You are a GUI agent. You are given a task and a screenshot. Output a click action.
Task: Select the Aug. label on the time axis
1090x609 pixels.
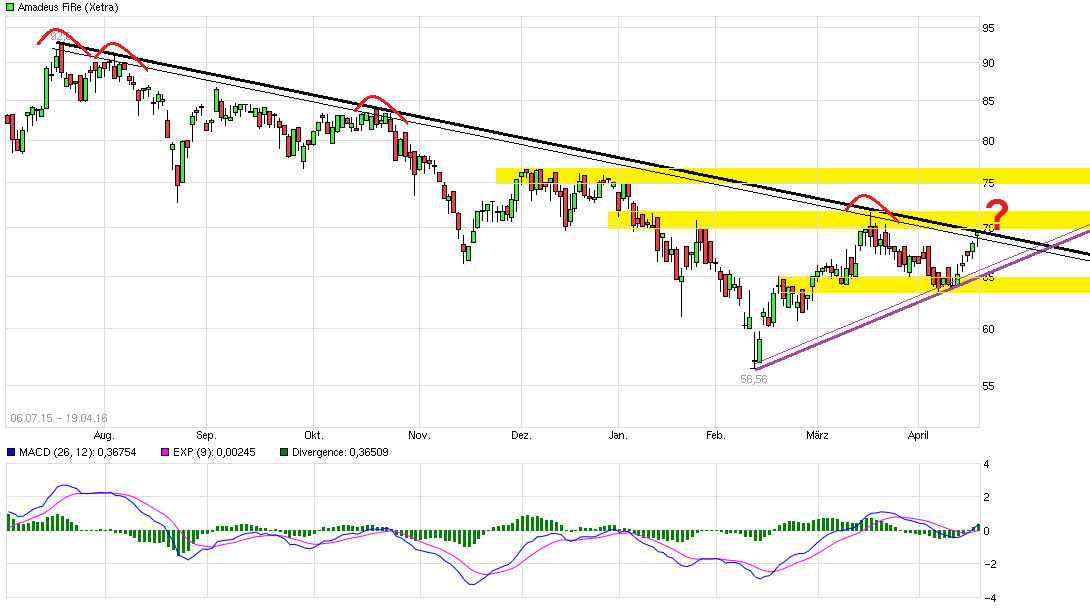[104, 435]
